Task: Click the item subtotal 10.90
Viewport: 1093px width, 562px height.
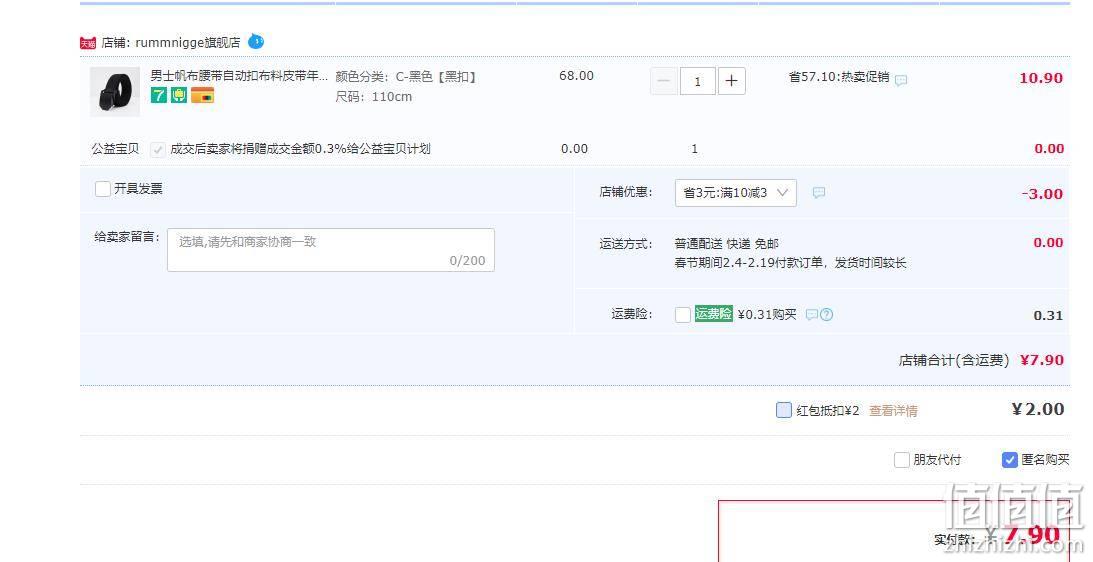Action: click(x=1041, y=78)
